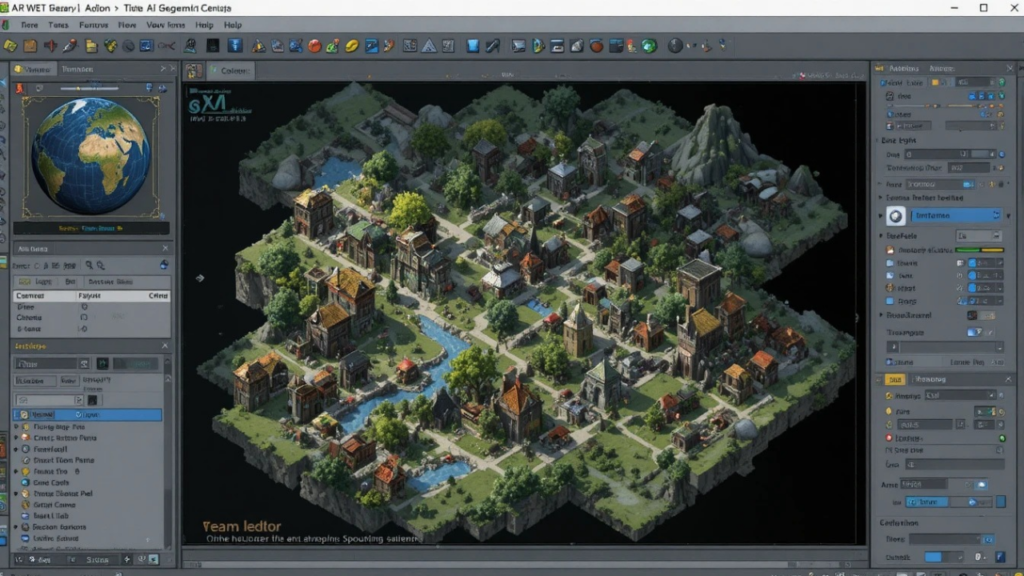
Task: Click the round icon beside the large blue dropdown
Action: click(895, 216)
